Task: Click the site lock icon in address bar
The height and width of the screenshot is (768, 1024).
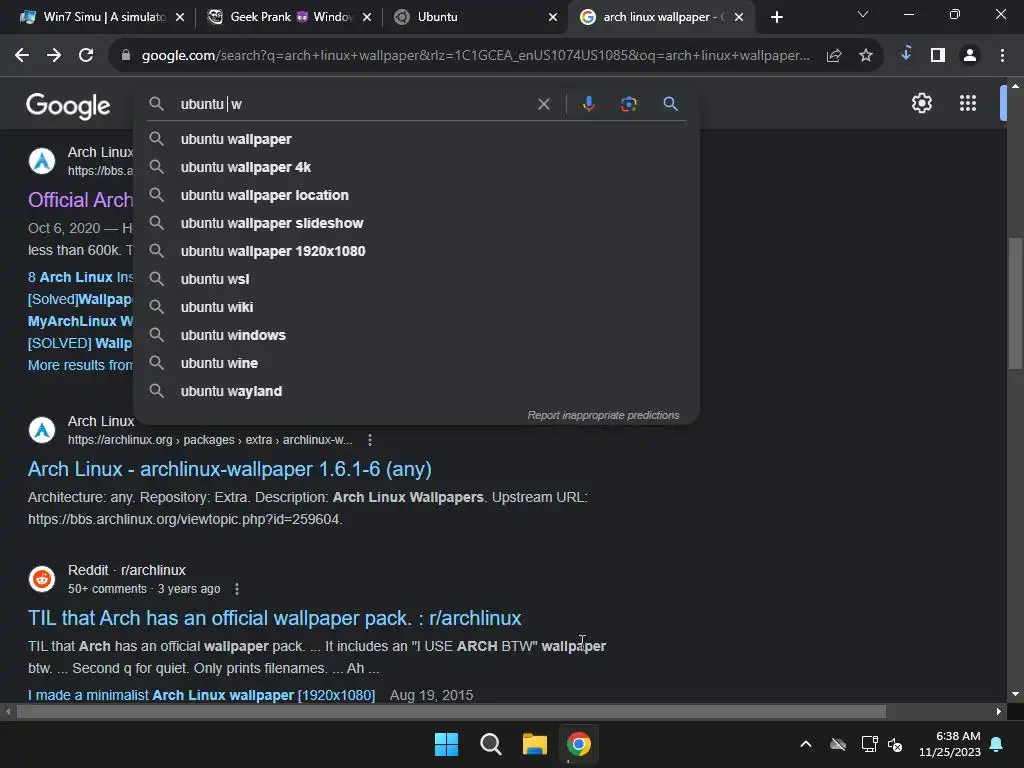Action: (126, 56)
